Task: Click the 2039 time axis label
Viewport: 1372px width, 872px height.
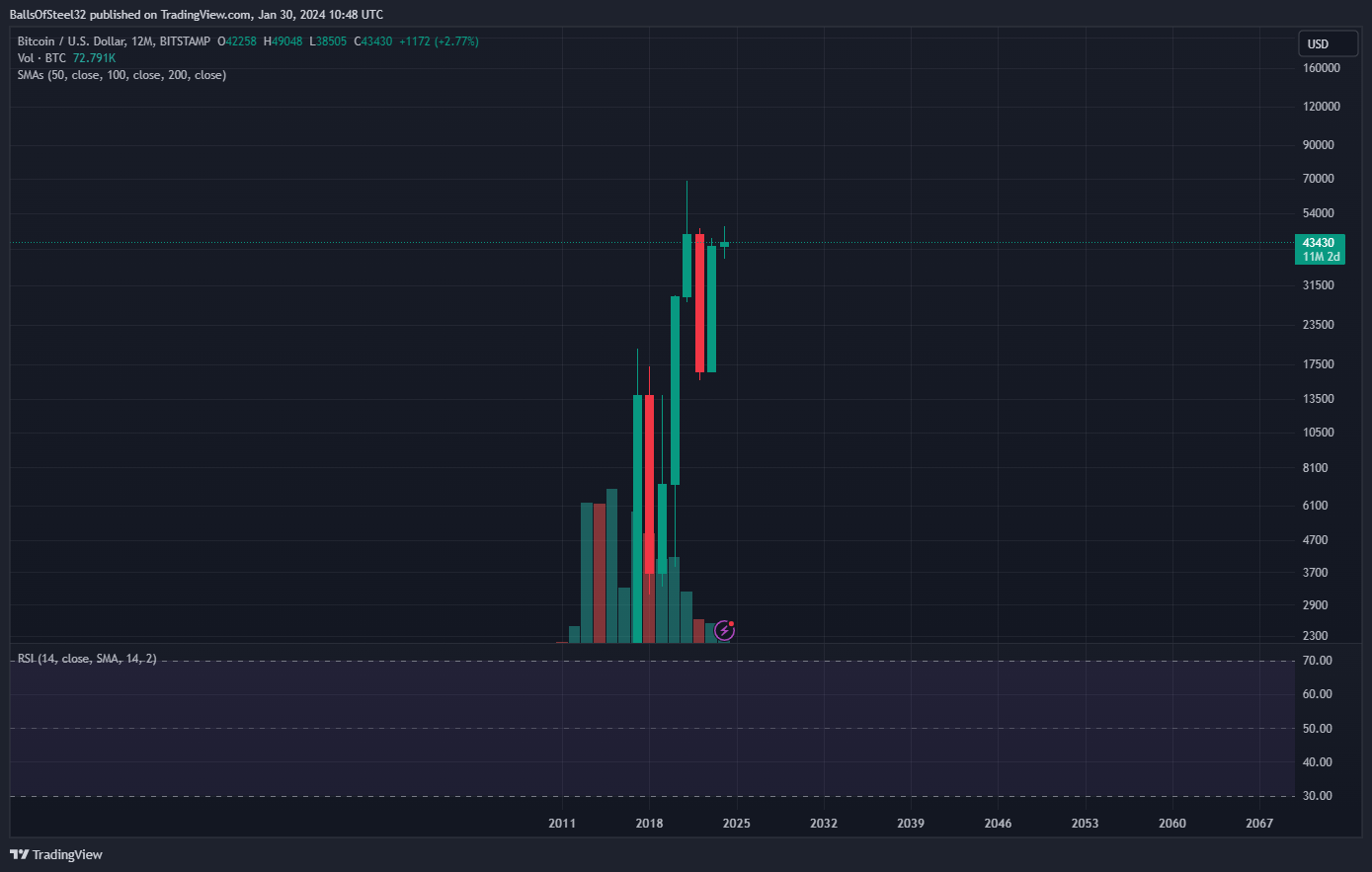Action: 911,824
